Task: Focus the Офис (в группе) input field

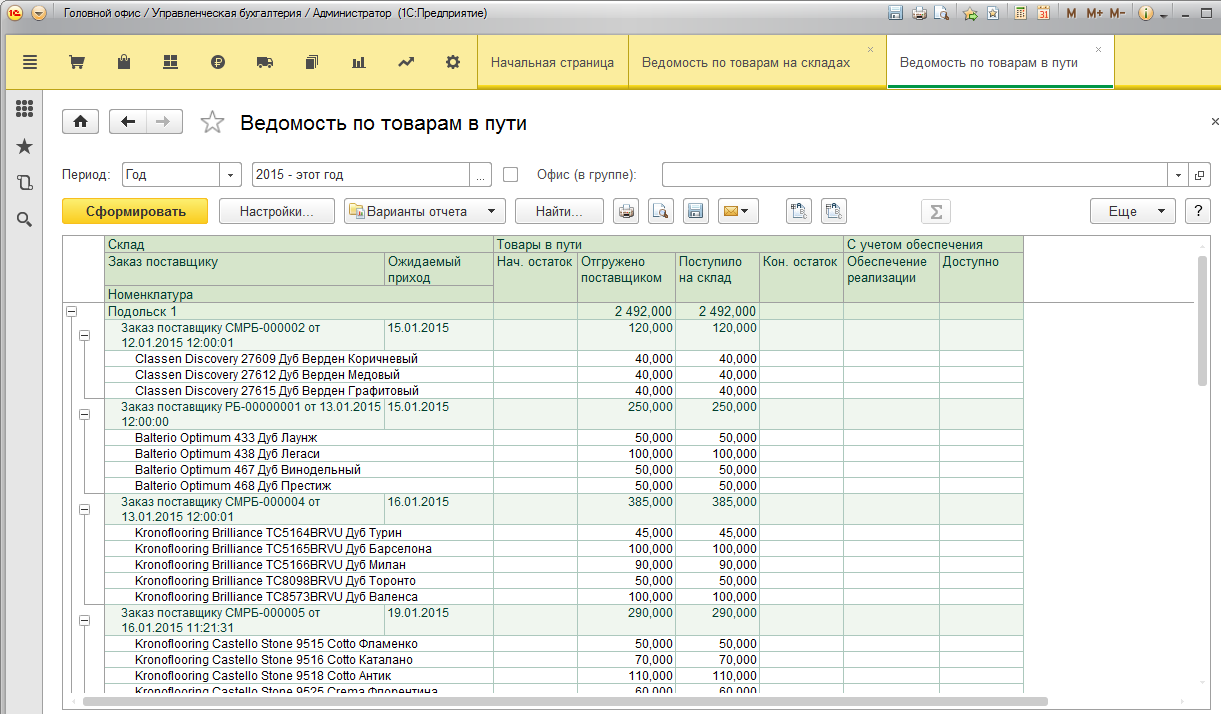Action: click(x=915, y=174)
